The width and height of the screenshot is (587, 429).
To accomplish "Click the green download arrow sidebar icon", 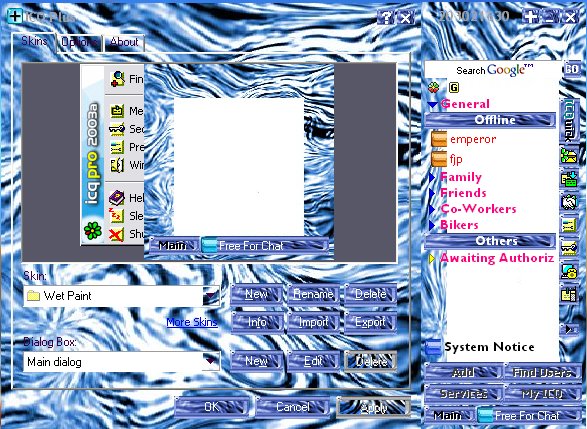I will pyautogui.click(x=569, y=179).
